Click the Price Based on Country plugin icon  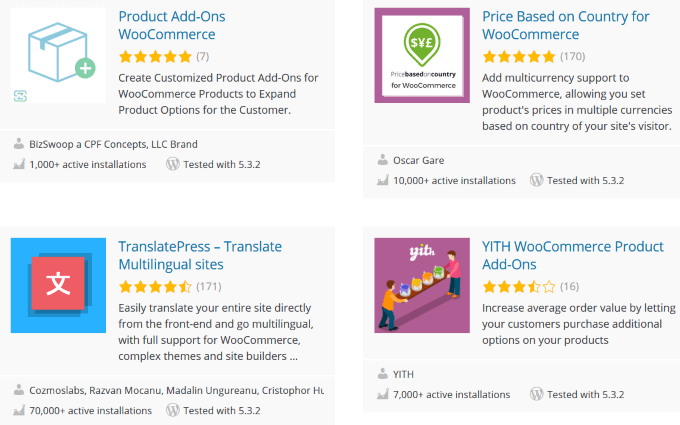(x=422, y=55)
